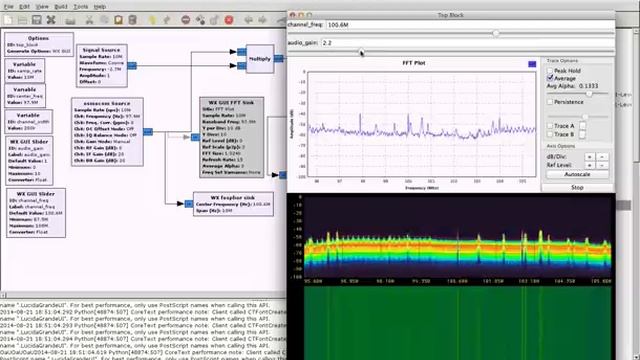This screenshot has width=640, height=360.
Task: Open the Edit menu
Action: coord(24,7)
